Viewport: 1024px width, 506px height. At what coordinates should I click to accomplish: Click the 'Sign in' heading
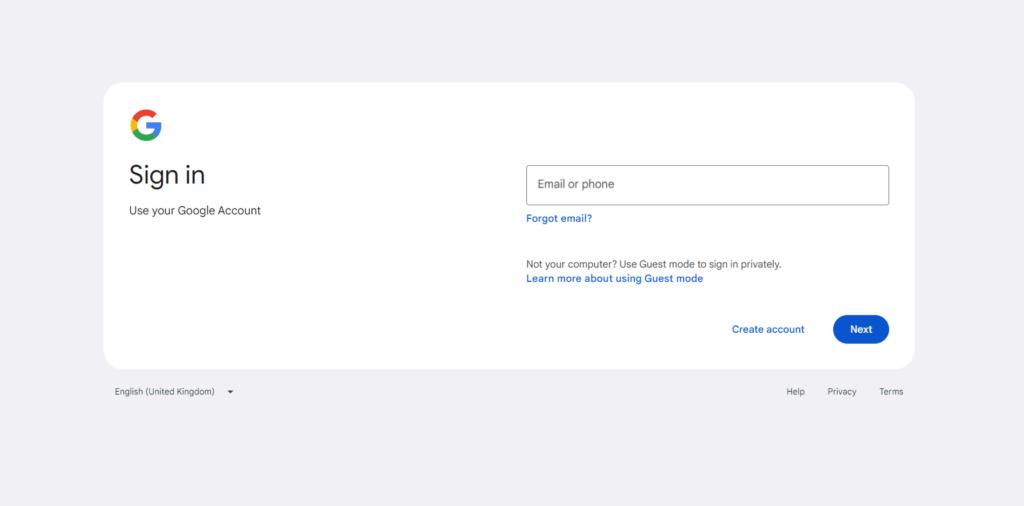[167, 175]
